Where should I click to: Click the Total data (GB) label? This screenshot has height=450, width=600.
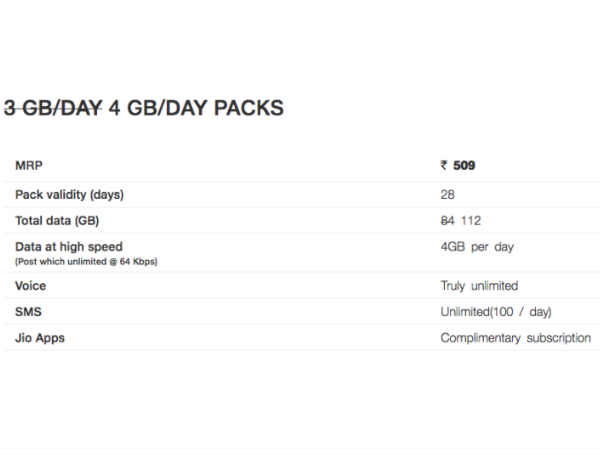coord(57,221)
